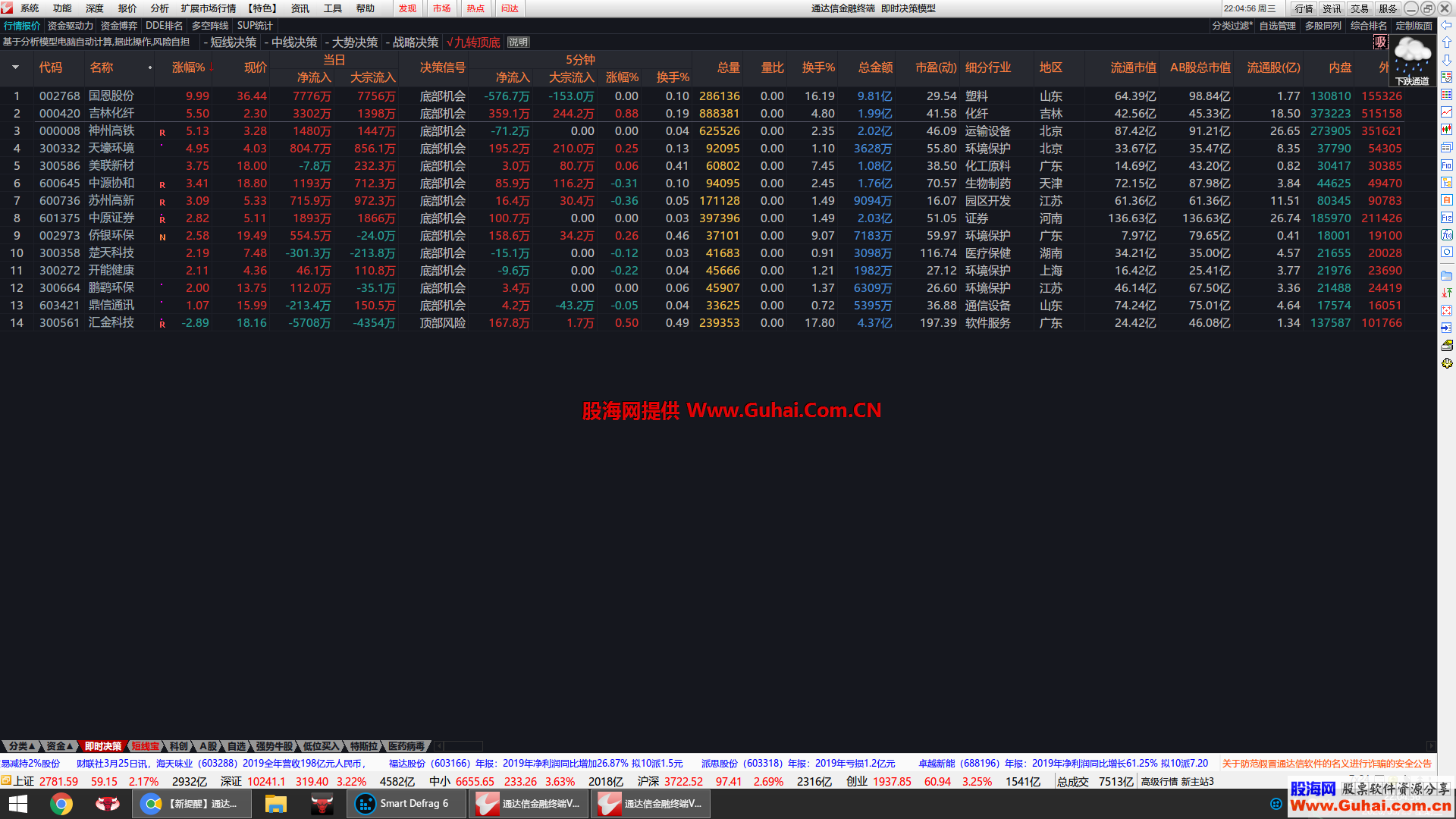This screenshot has height=819, width=1456.
Task: Click the 发现 toolbar button
Action: pos(408,8)
